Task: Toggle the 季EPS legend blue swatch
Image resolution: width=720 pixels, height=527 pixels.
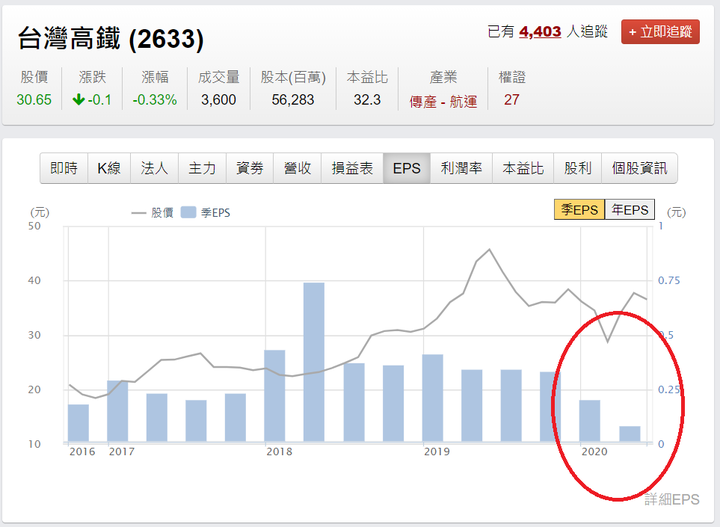Action: (188, 213)
